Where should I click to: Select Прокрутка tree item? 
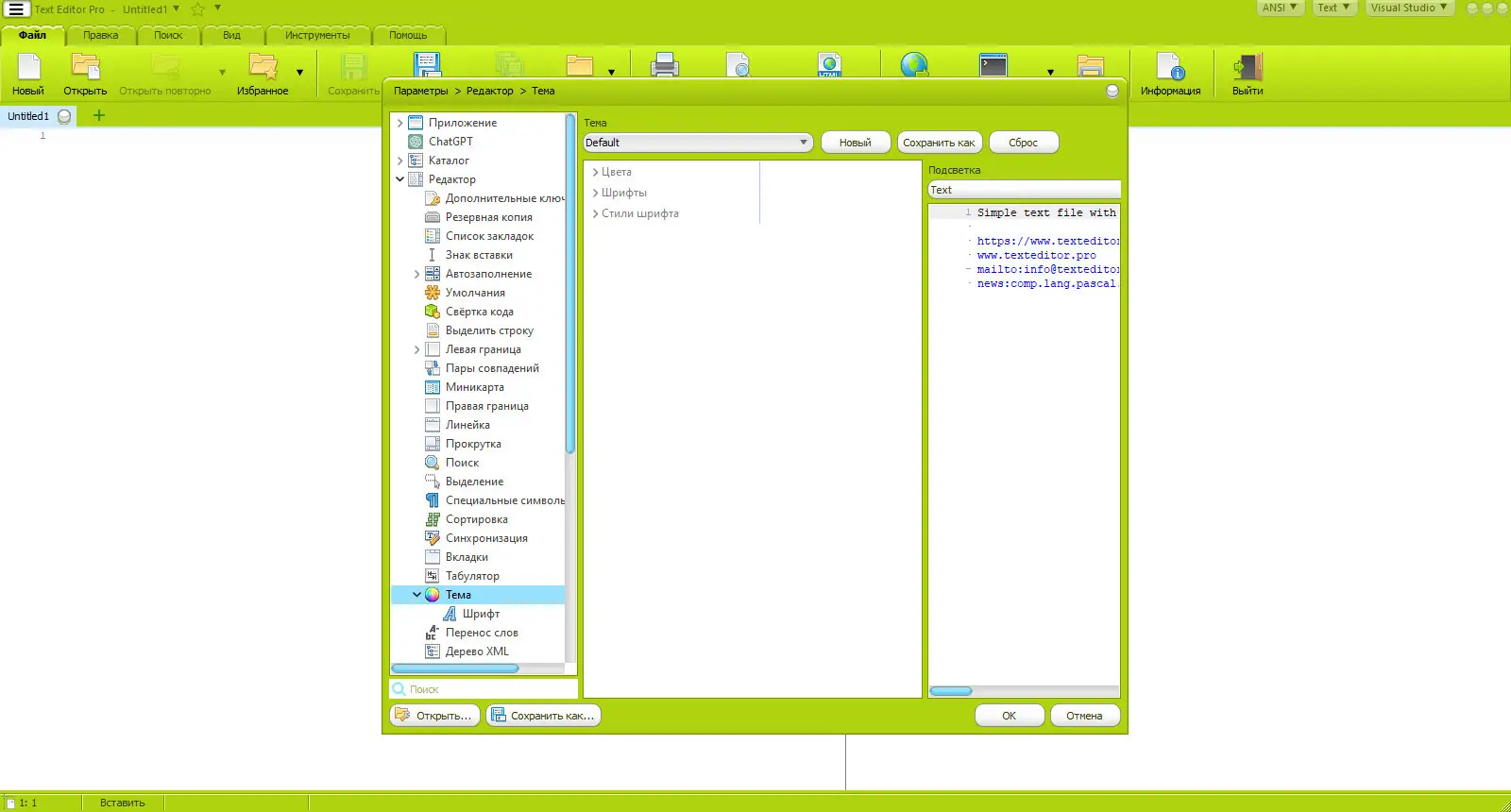473,444
